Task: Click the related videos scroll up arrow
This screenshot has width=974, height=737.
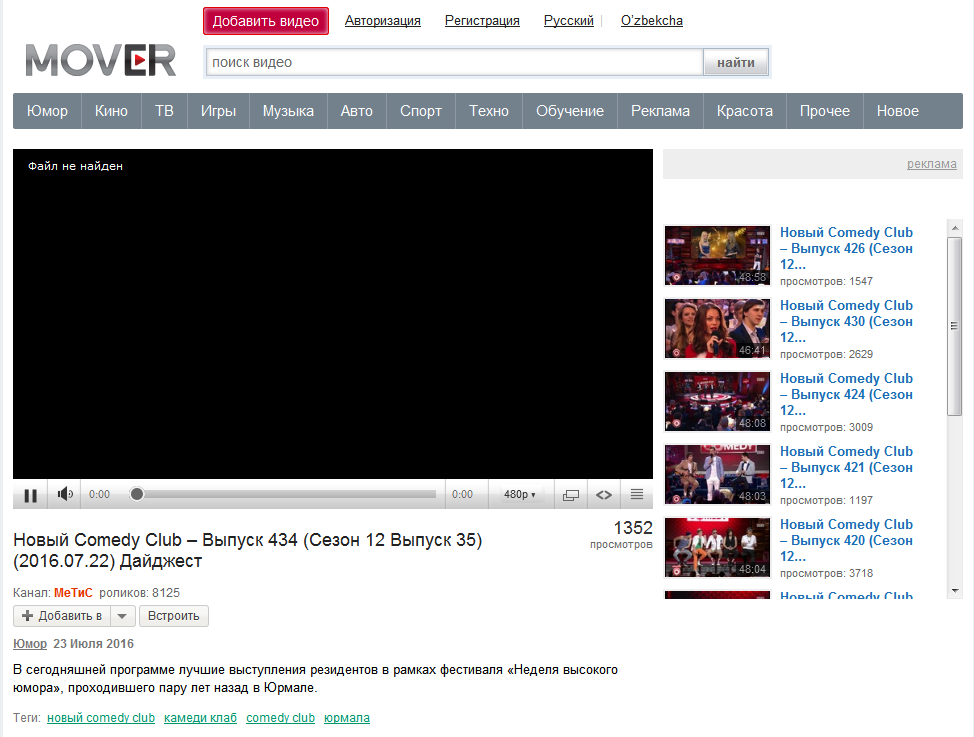Action: point(955,228)
